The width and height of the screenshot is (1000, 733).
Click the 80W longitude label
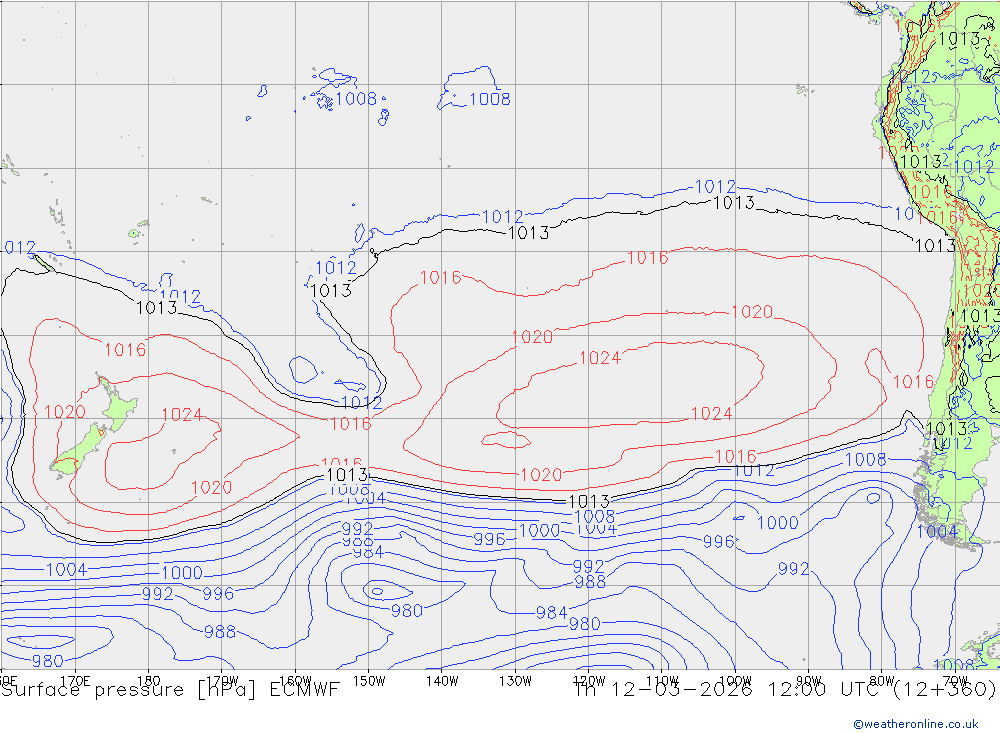[x=882, y=681]
